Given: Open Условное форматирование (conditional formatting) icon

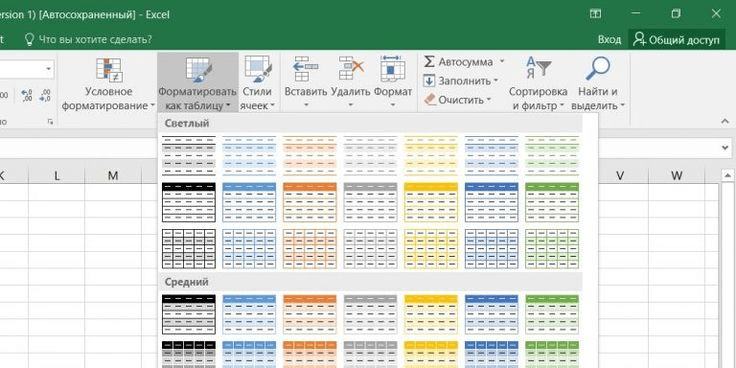Looking at the screenshot, I should pyautogui.click(x=109, y=70).
